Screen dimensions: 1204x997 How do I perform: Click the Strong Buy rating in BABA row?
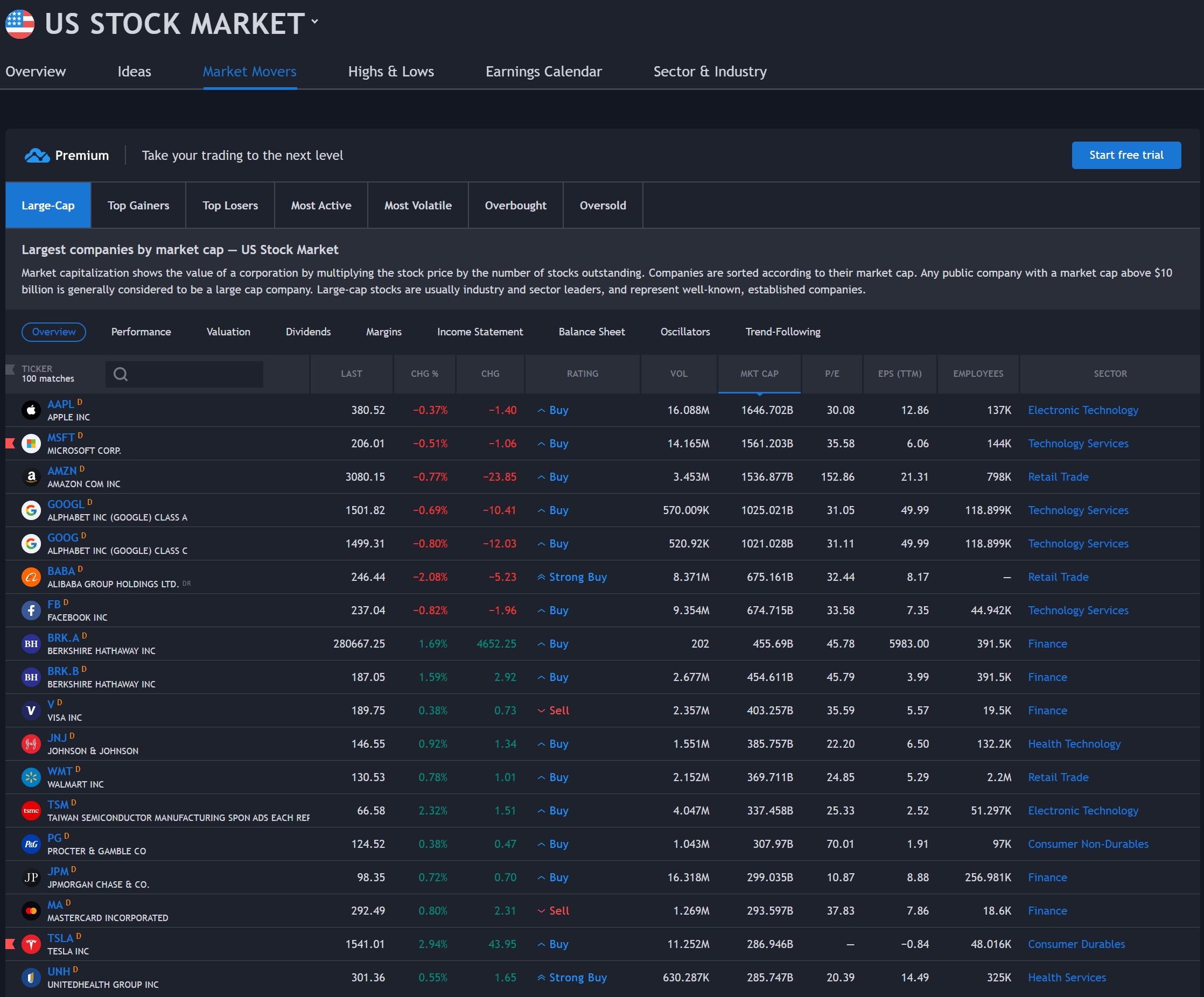pos(572,577)
